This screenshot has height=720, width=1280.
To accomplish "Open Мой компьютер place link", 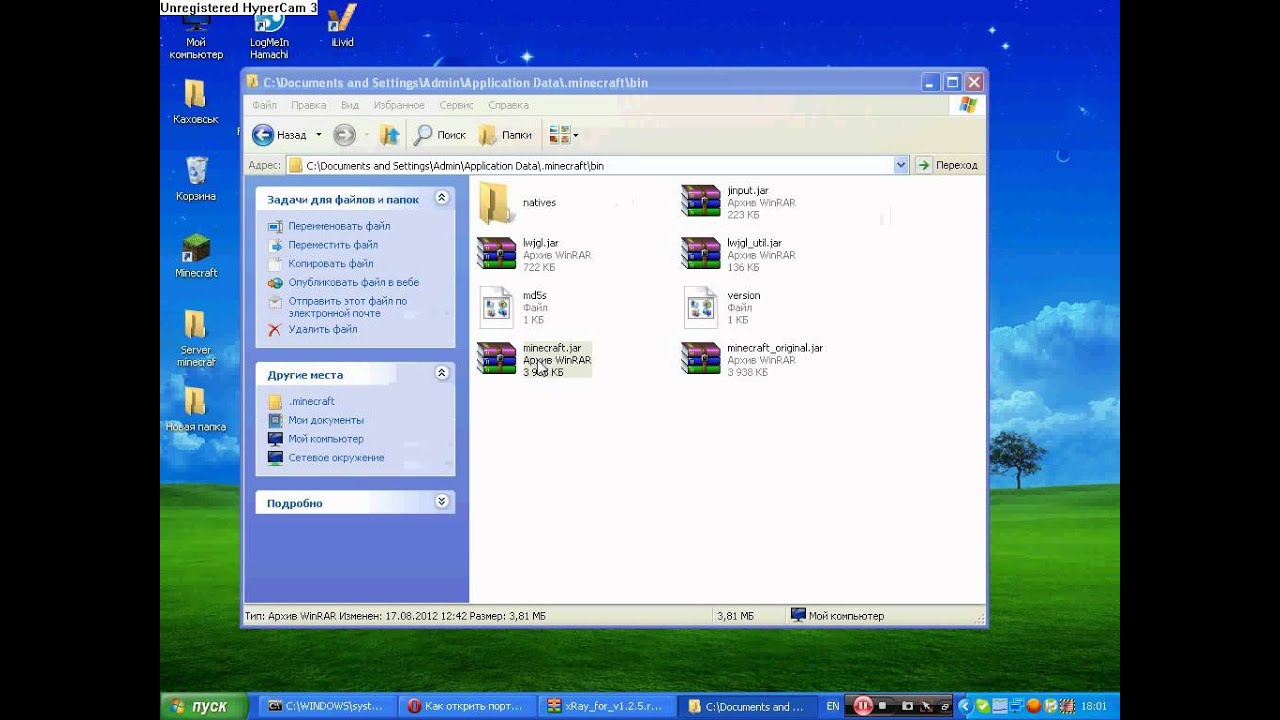I will pyautogui.click(x=326, y=439).
